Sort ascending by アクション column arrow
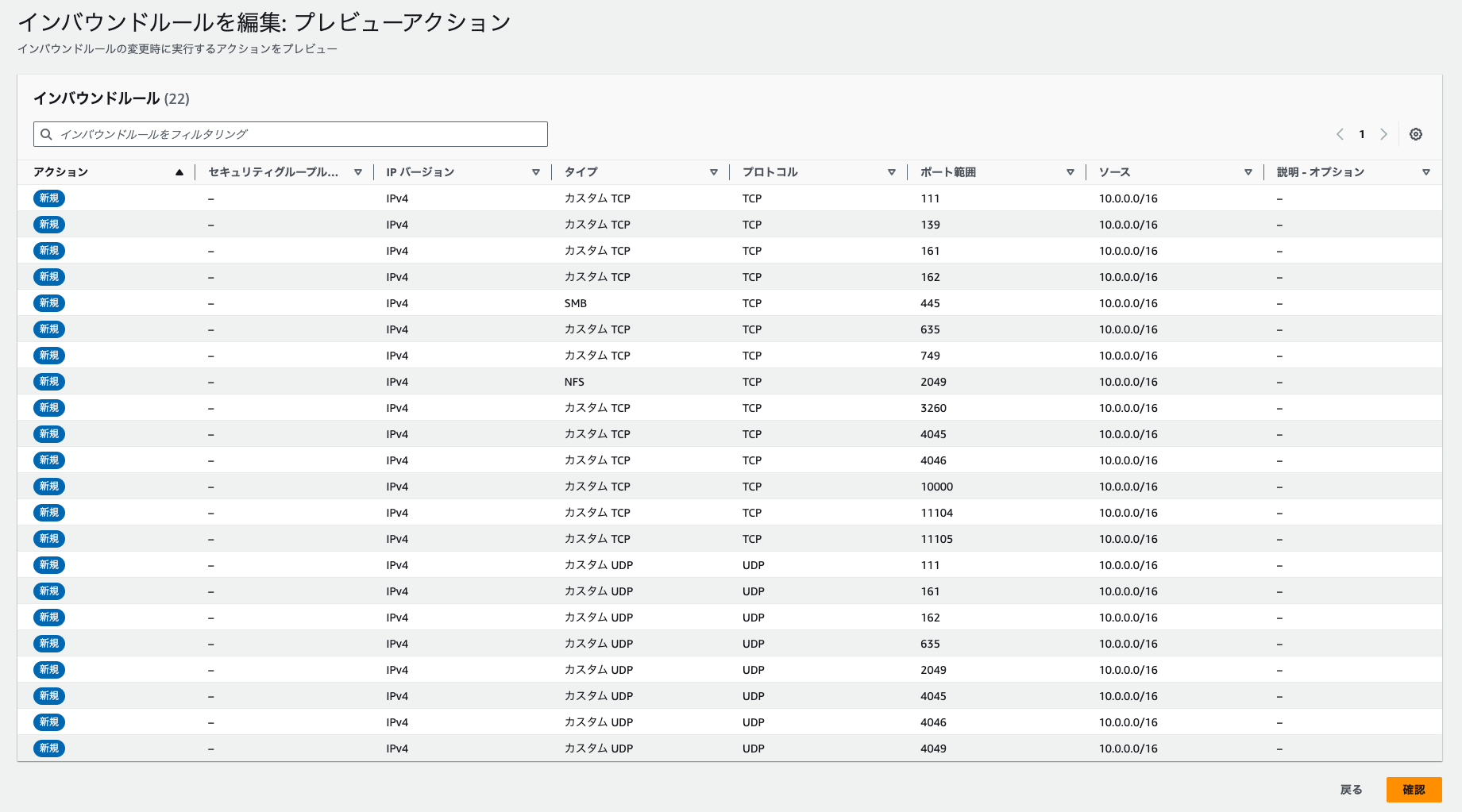The height and width of the screenshot is (812, 1462). [179, 172]
